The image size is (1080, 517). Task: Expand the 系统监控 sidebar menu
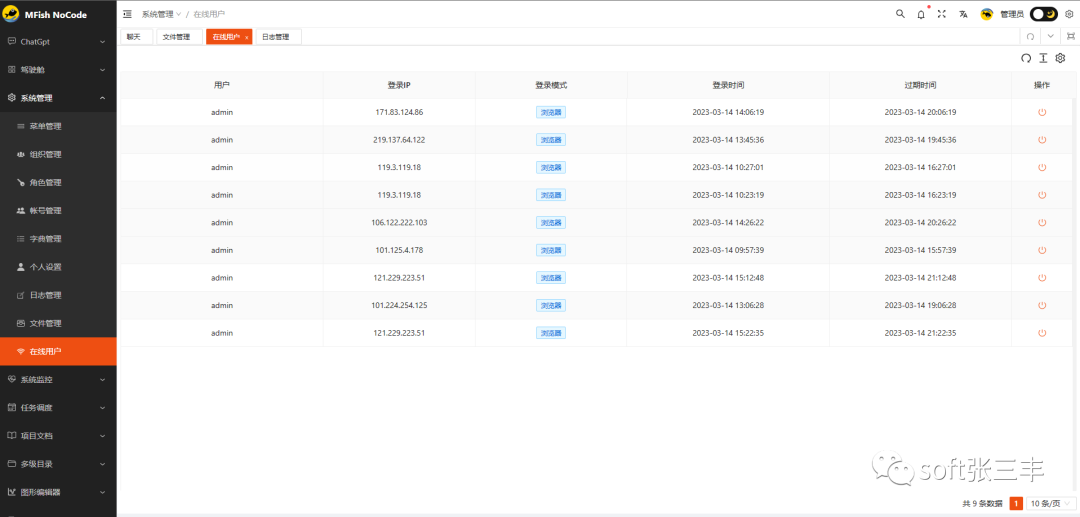point(58,379)
